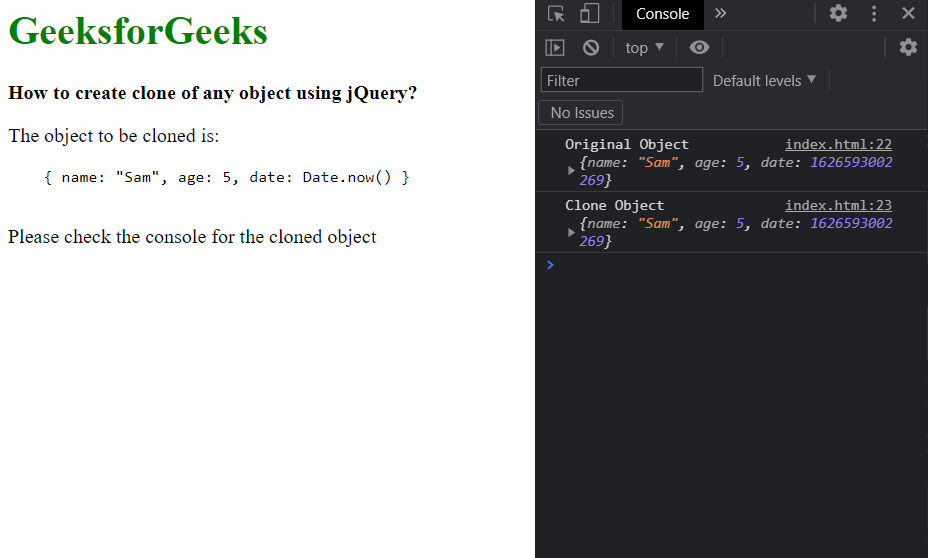The width and height of the screenshot is (928, 558).
Task: Open DevTools settings gear in top bar
Action: 838,14
